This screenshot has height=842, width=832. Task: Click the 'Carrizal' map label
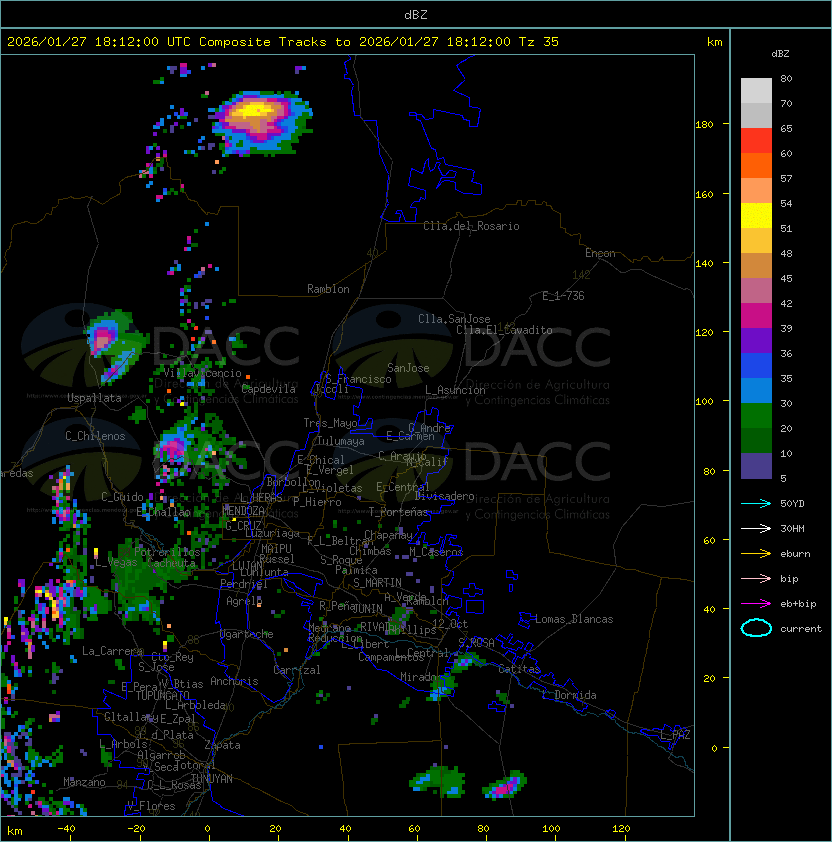[296, 670]
